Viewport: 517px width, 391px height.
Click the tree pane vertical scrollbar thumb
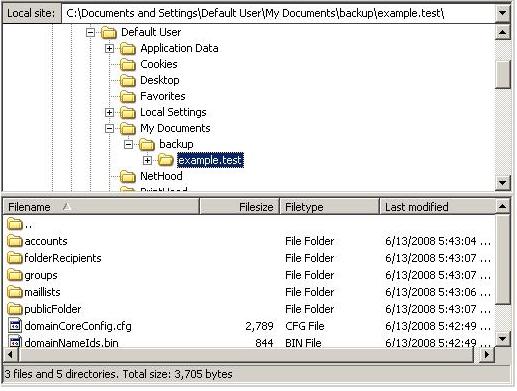coord(502,74)
